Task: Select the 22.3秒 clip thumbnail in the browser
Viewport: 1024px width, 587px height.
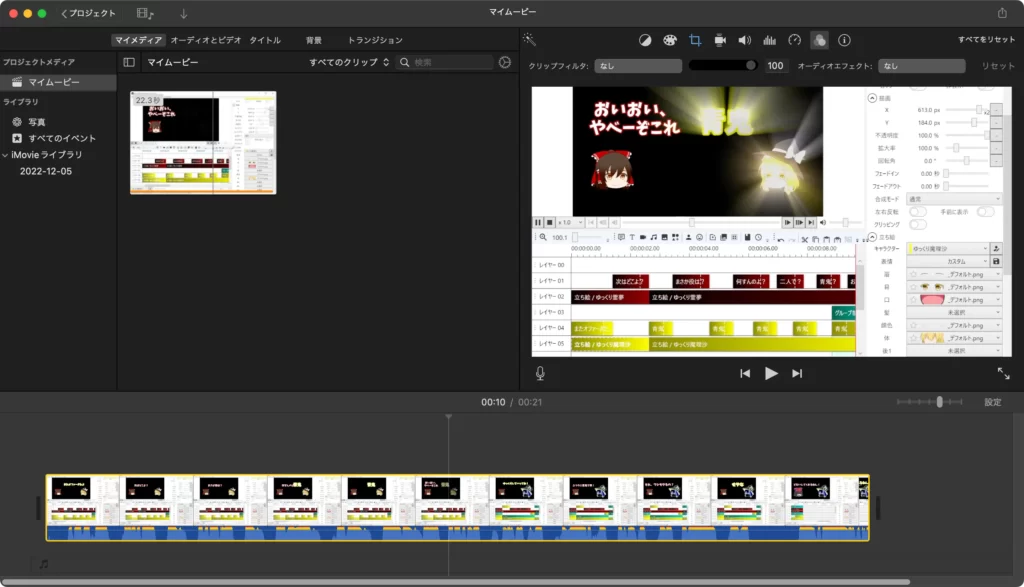Action: [203, 142]
